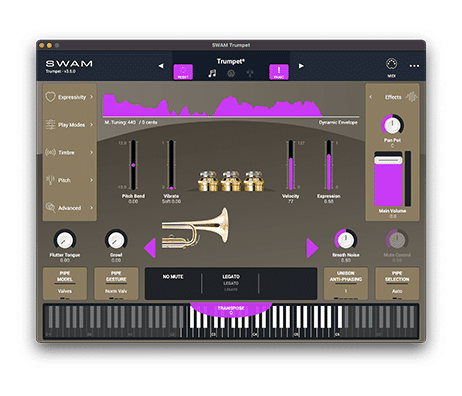Viewport: 462px width, 396px height.
Task: Click the Transpose button above keyboard
Action: click(231, 310)
